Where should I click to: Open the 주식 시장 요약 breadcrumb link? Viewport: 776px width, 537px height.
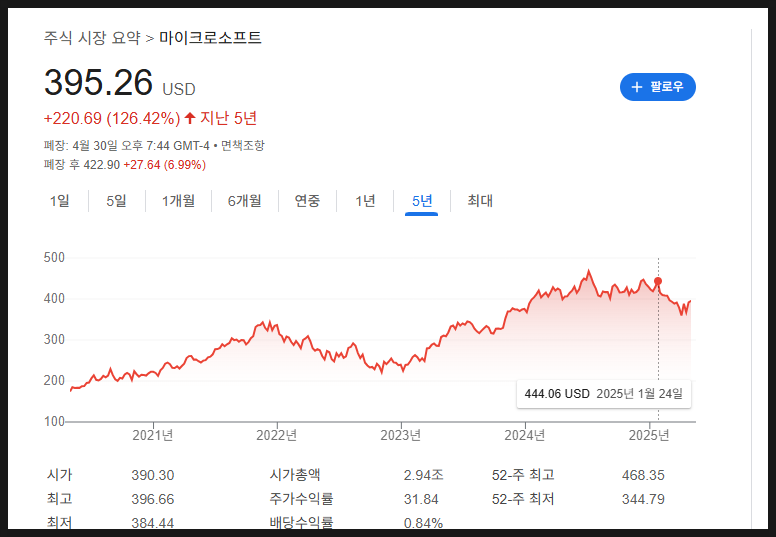(x=92, y=38)
